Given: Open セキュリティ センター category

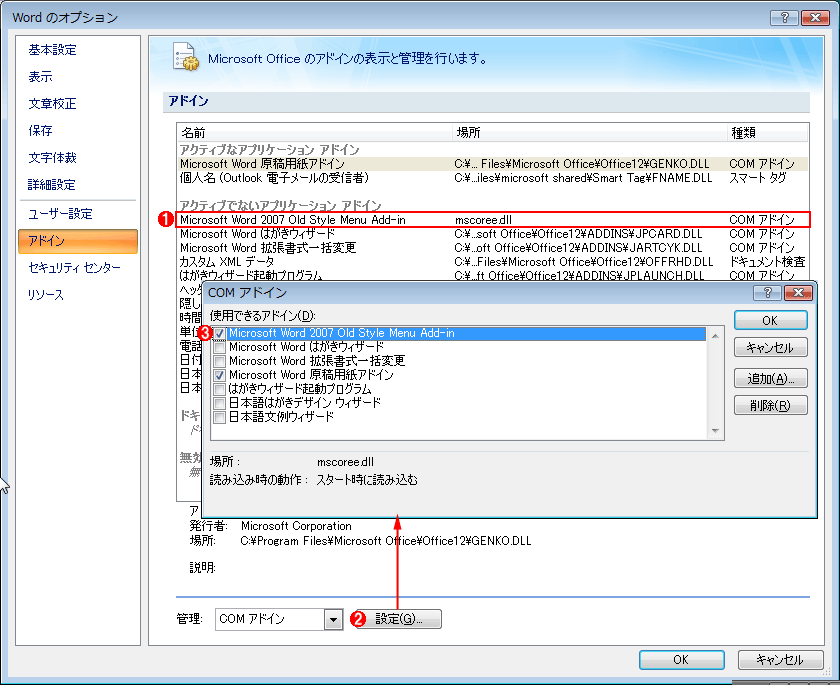Looking at the screenshot, I should click(74, 267).
